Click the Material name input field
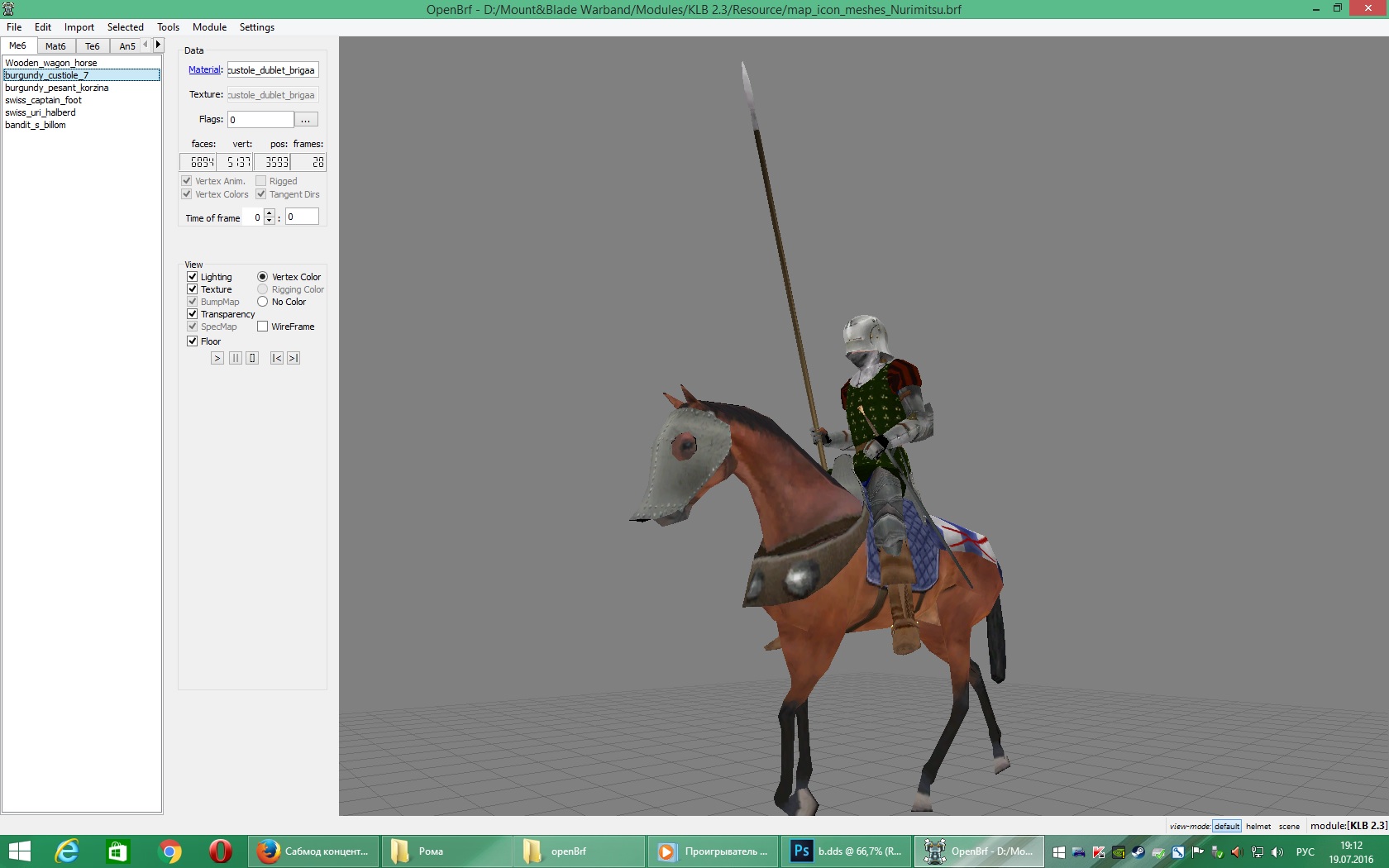The image size is (1389, 868). tap(273, 70)
